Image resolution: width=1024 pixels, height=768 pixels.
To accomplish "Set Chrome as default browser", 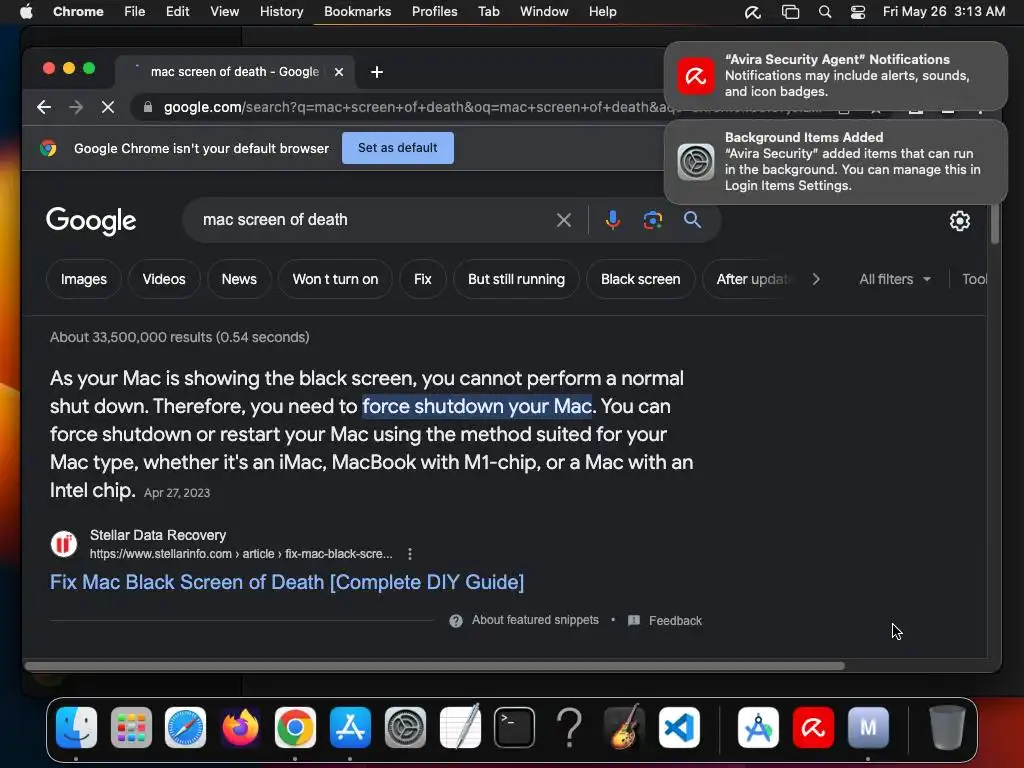I will (x=398, y=148).
